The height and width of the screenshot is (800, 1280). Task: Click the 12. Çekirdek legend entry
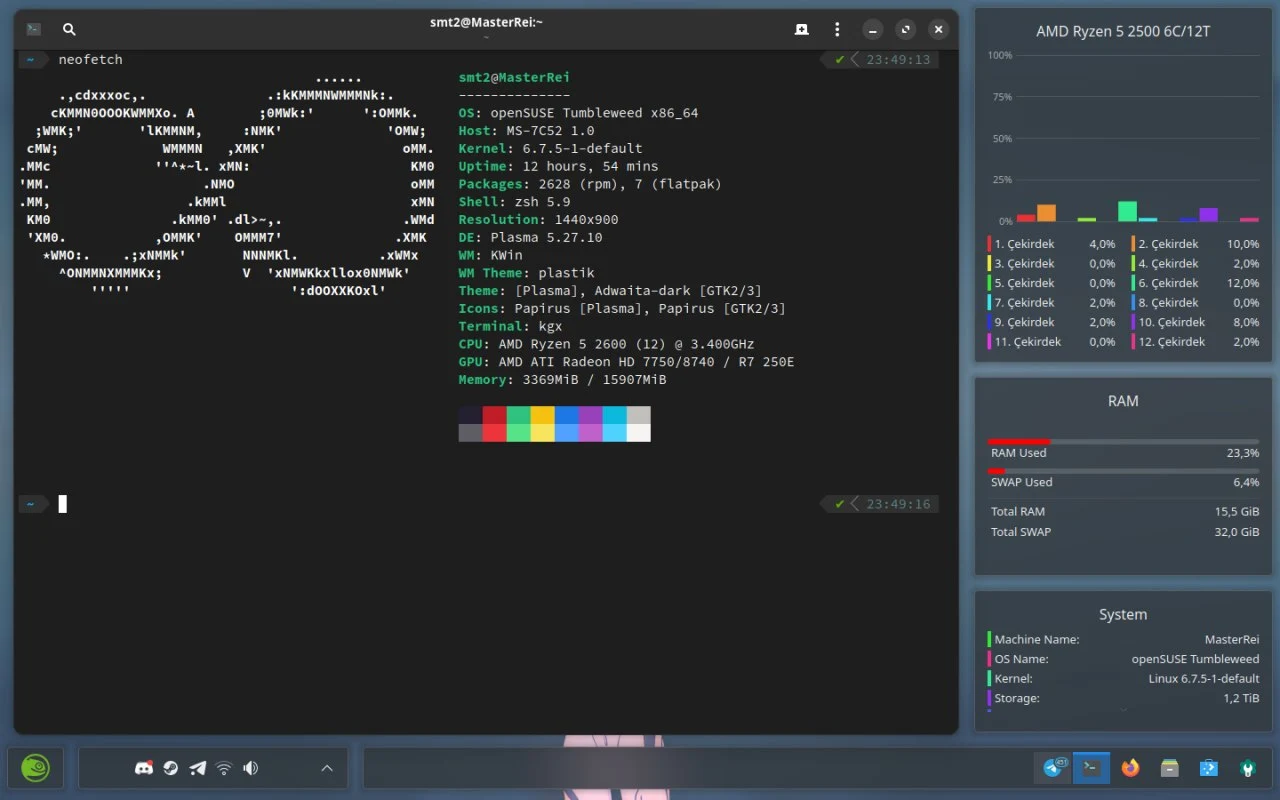click(x=1196, y=342)
